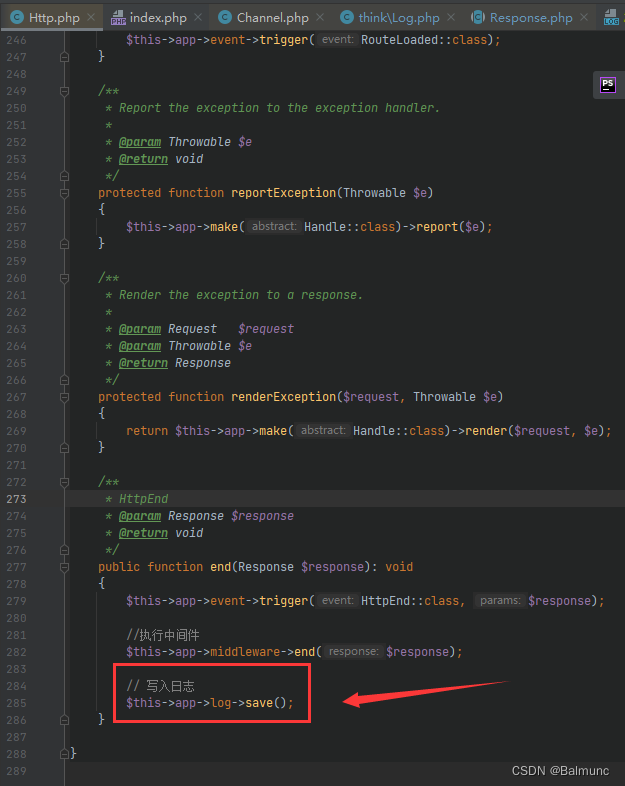Click the PhpStorm PS icon at right edge
The height and width of the screenshot is (786, 625).
[608, 85]
